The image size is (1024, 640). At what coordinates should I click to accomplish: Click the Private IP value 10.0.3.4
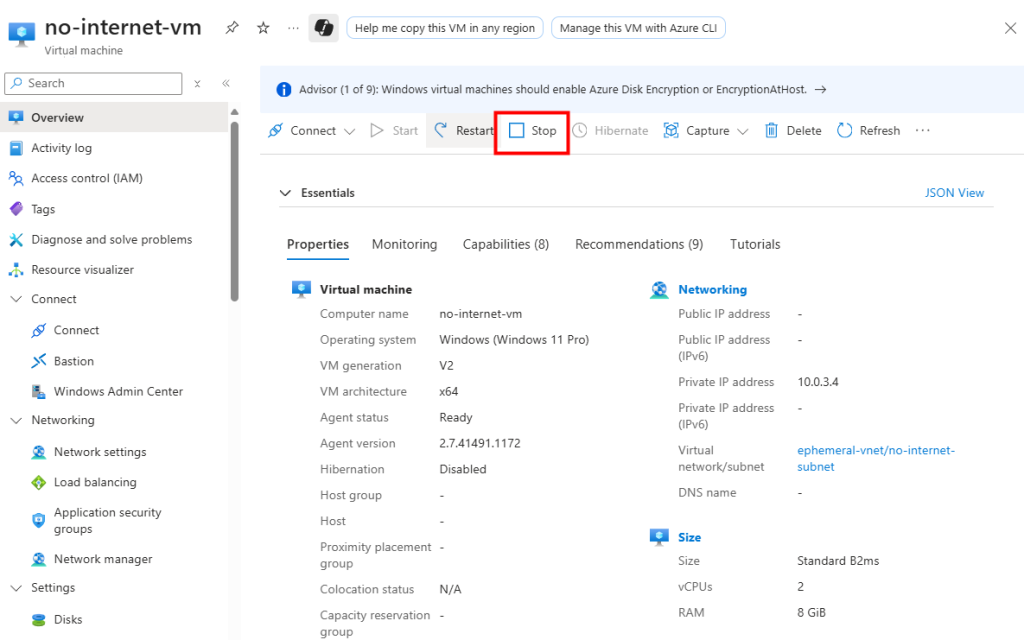coord(818,382)
